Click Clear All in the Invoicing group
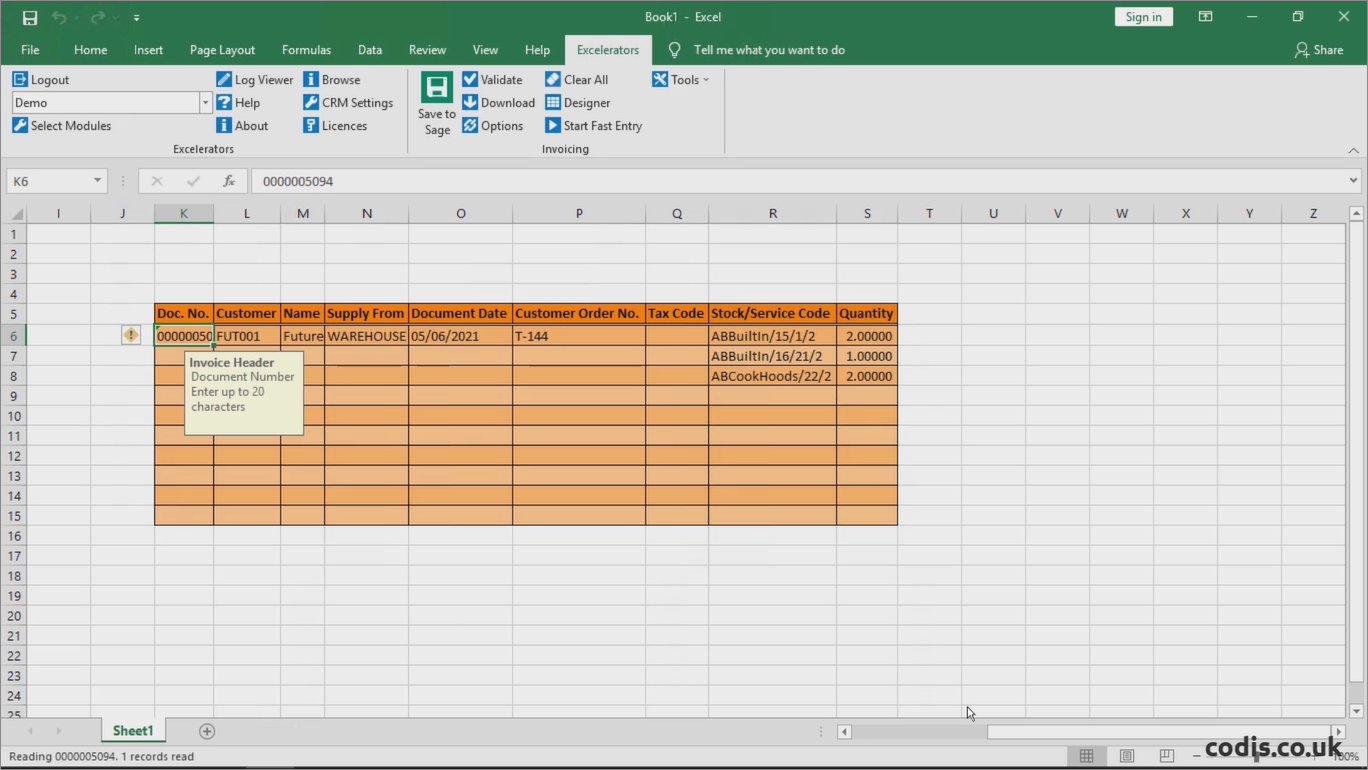Viewport: 1368px width, 770px height. (x=577, y=79)
